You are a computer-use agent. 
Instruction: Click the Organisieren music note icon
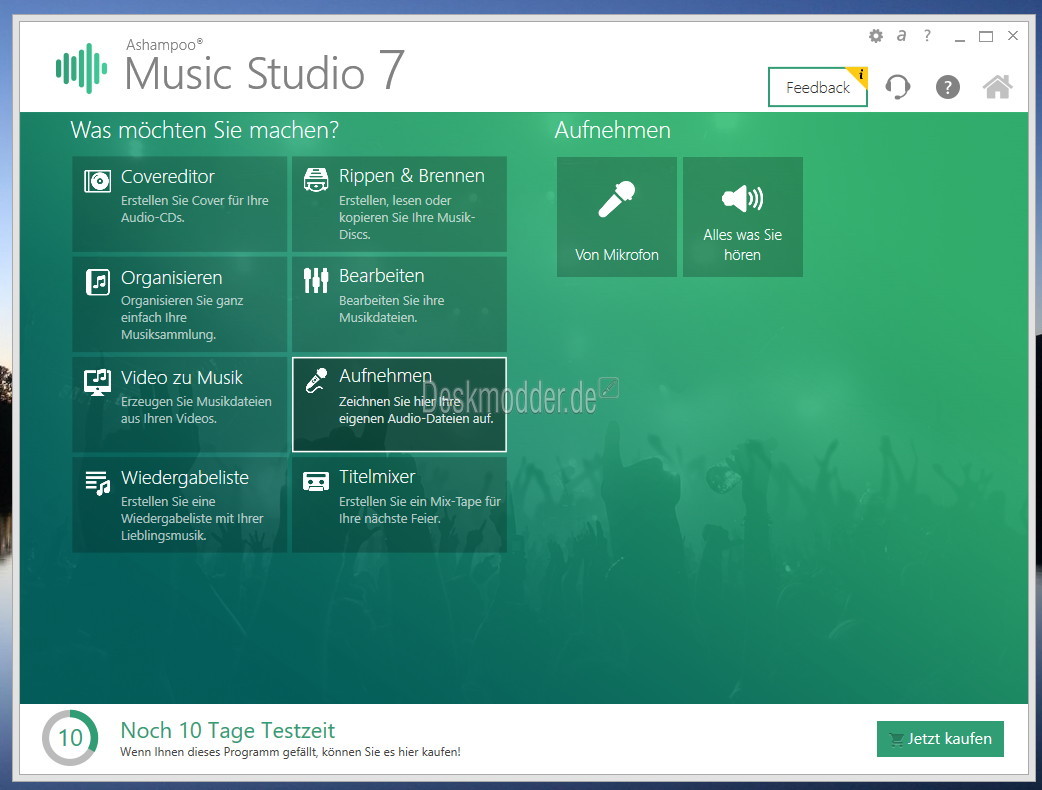(x=98, y=282)
